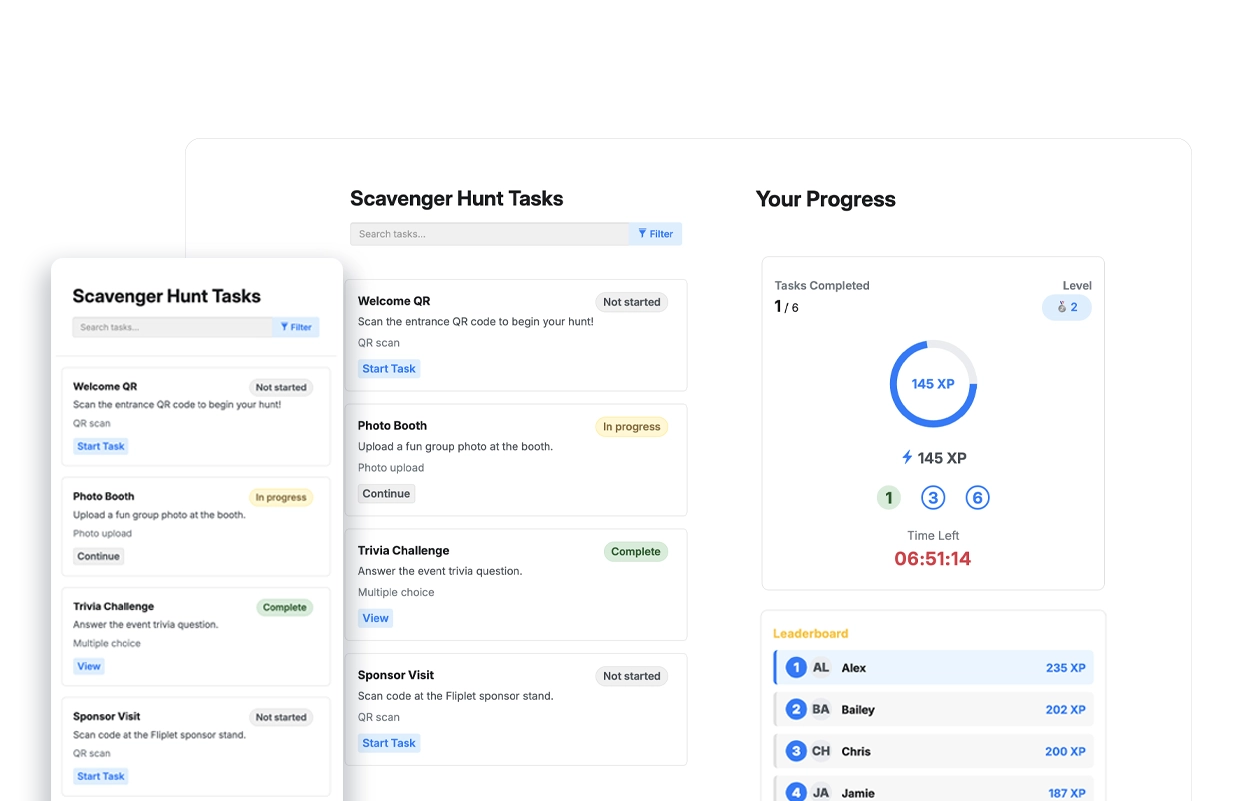Click the 202 XP score for Bailey
Viewport: 1246px width, 801px height.
(x=1066, y=710)
